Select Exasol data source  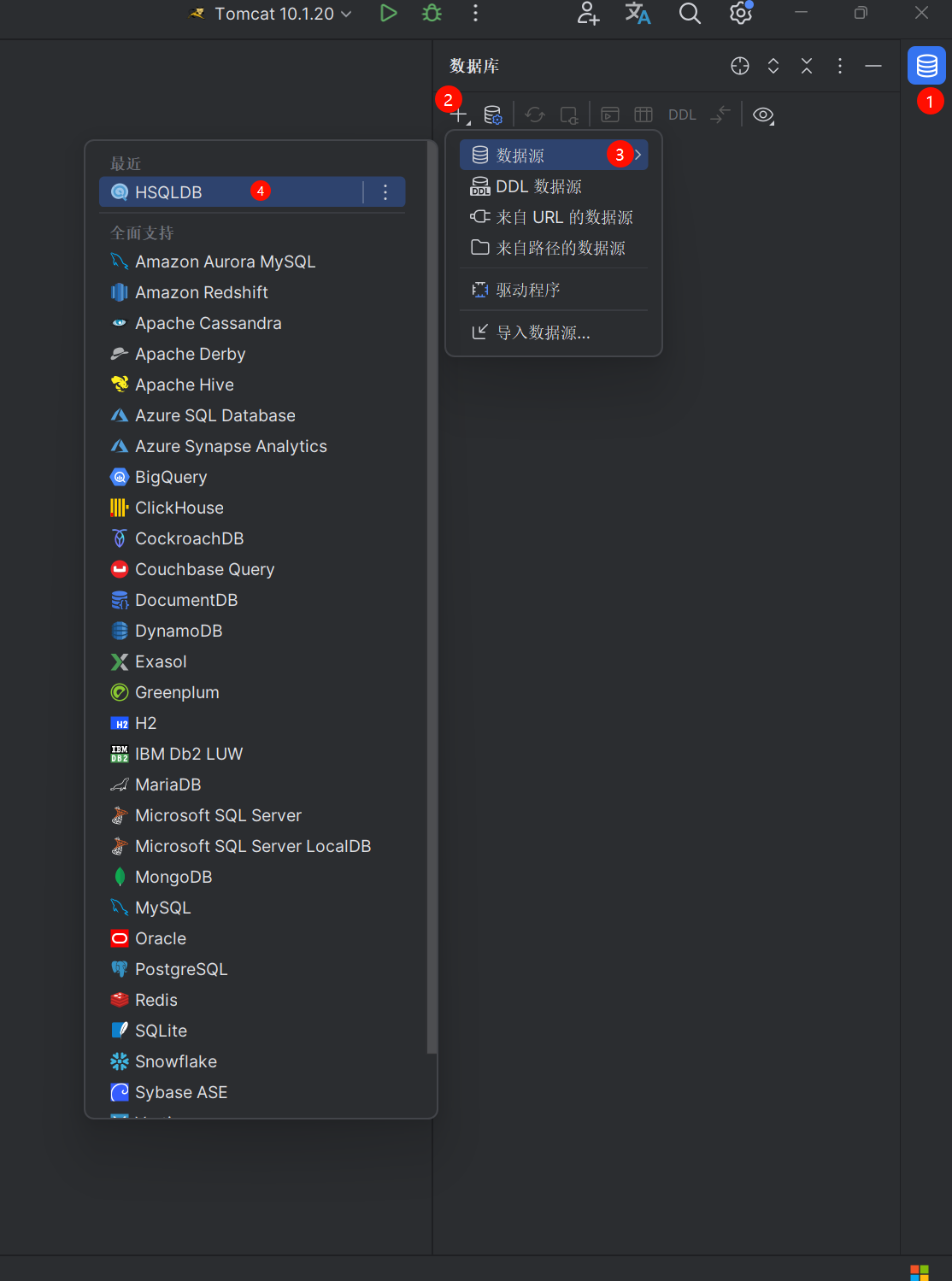click(x=252, y=661)
